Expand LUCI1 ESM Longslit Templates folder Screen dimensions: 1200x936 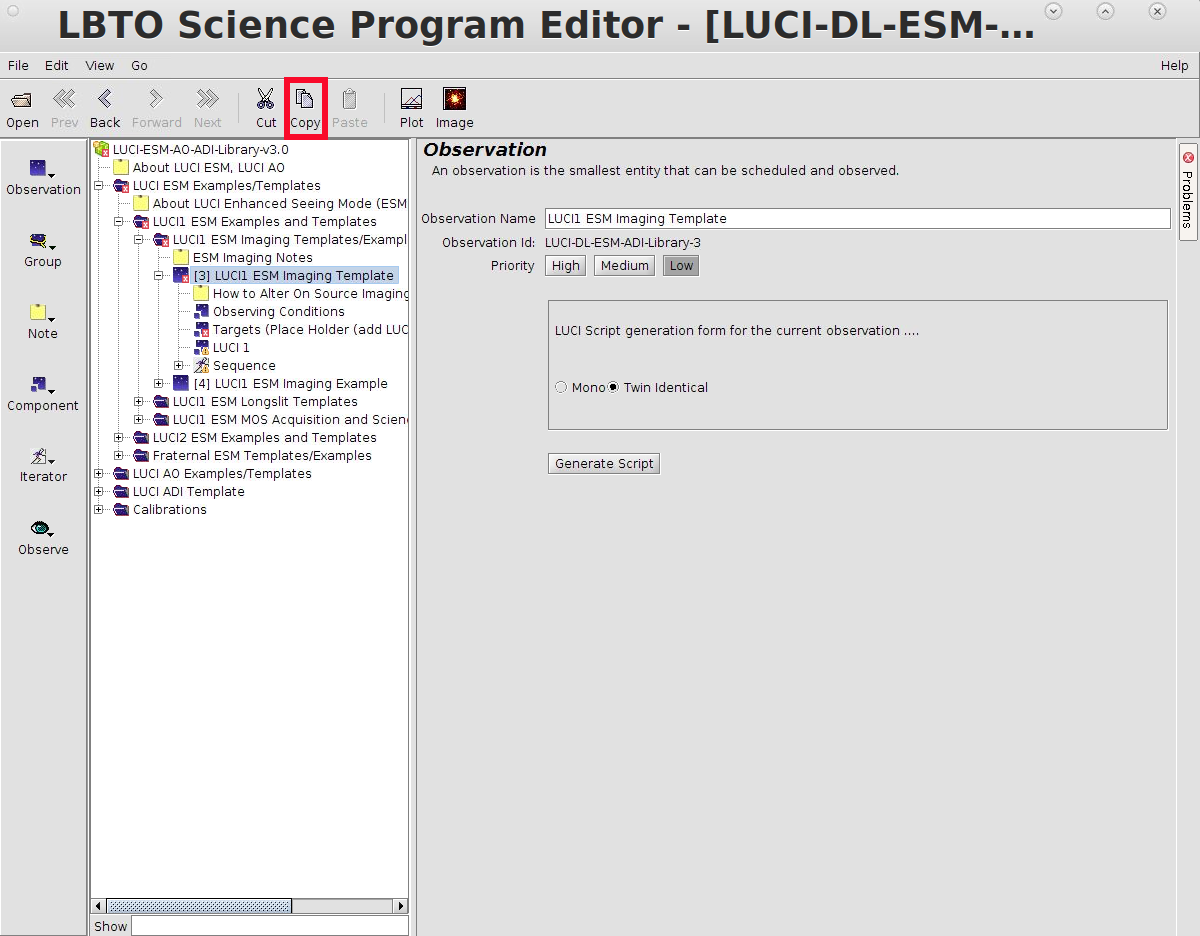[x=139, y=401]
